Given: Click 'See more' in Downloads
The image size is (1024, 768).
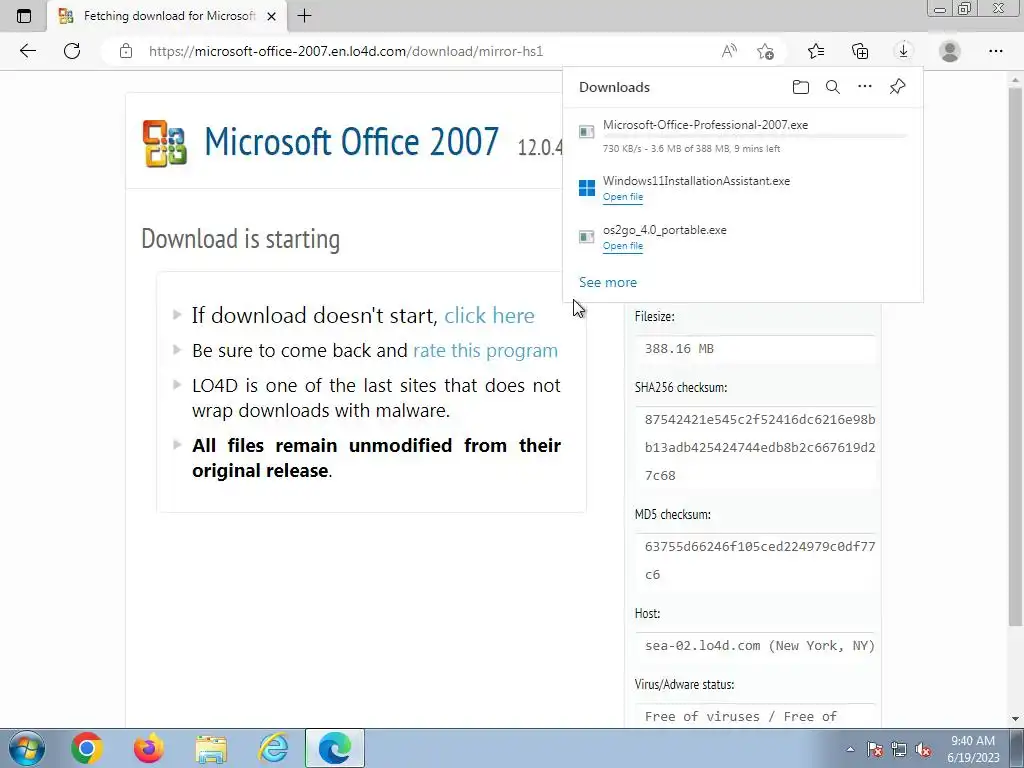Looking at the screenshot, I should coord(607,282).
